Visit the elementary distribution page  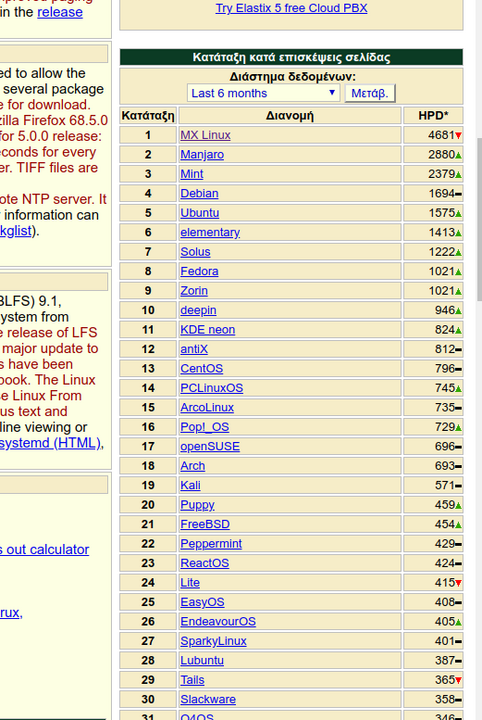point(210,232)
